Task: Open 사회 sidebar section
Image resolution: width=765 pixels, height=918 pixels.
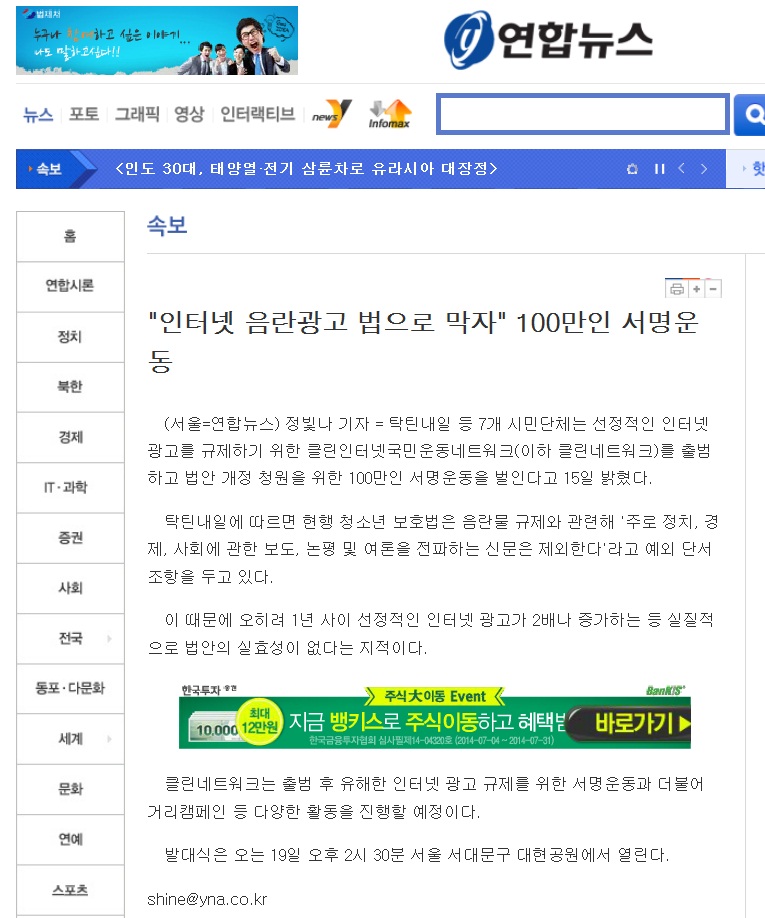Action: pos(70,588)
